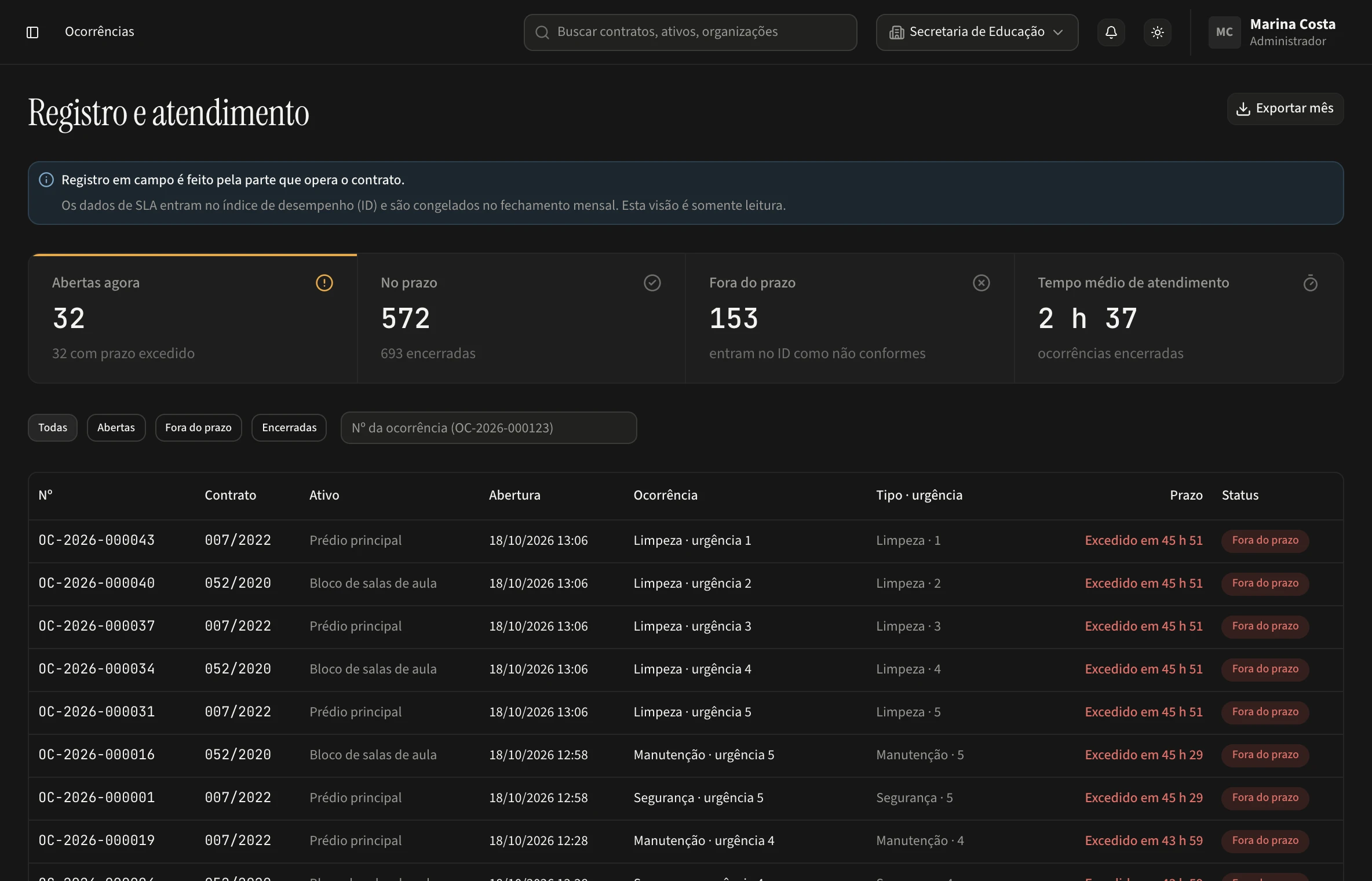Click the building icon beside Secretaria de Educação
1372x881 pixels.
[x=896, y=32]
